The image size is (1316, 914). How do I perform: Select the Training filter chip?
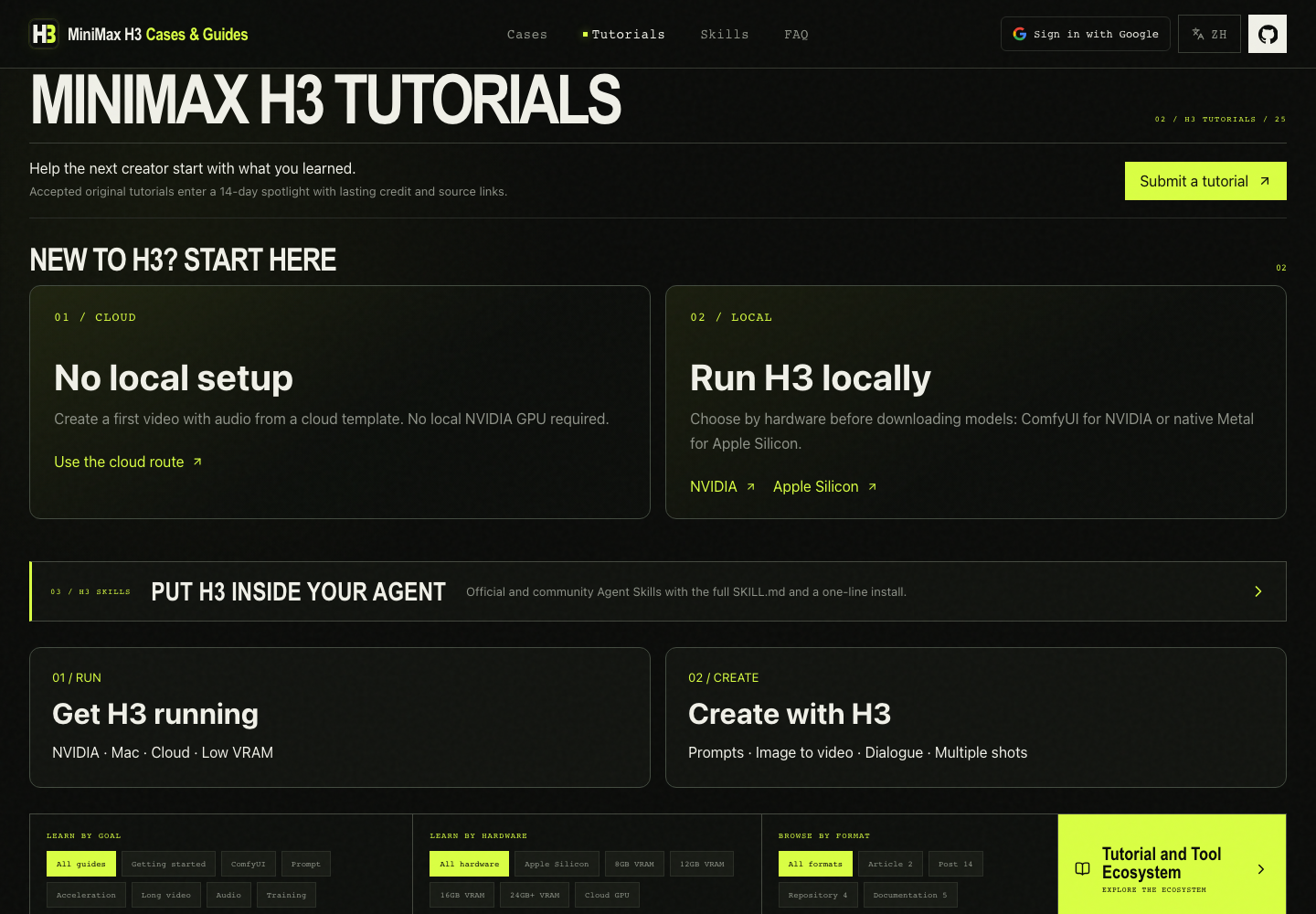[286, 895]
